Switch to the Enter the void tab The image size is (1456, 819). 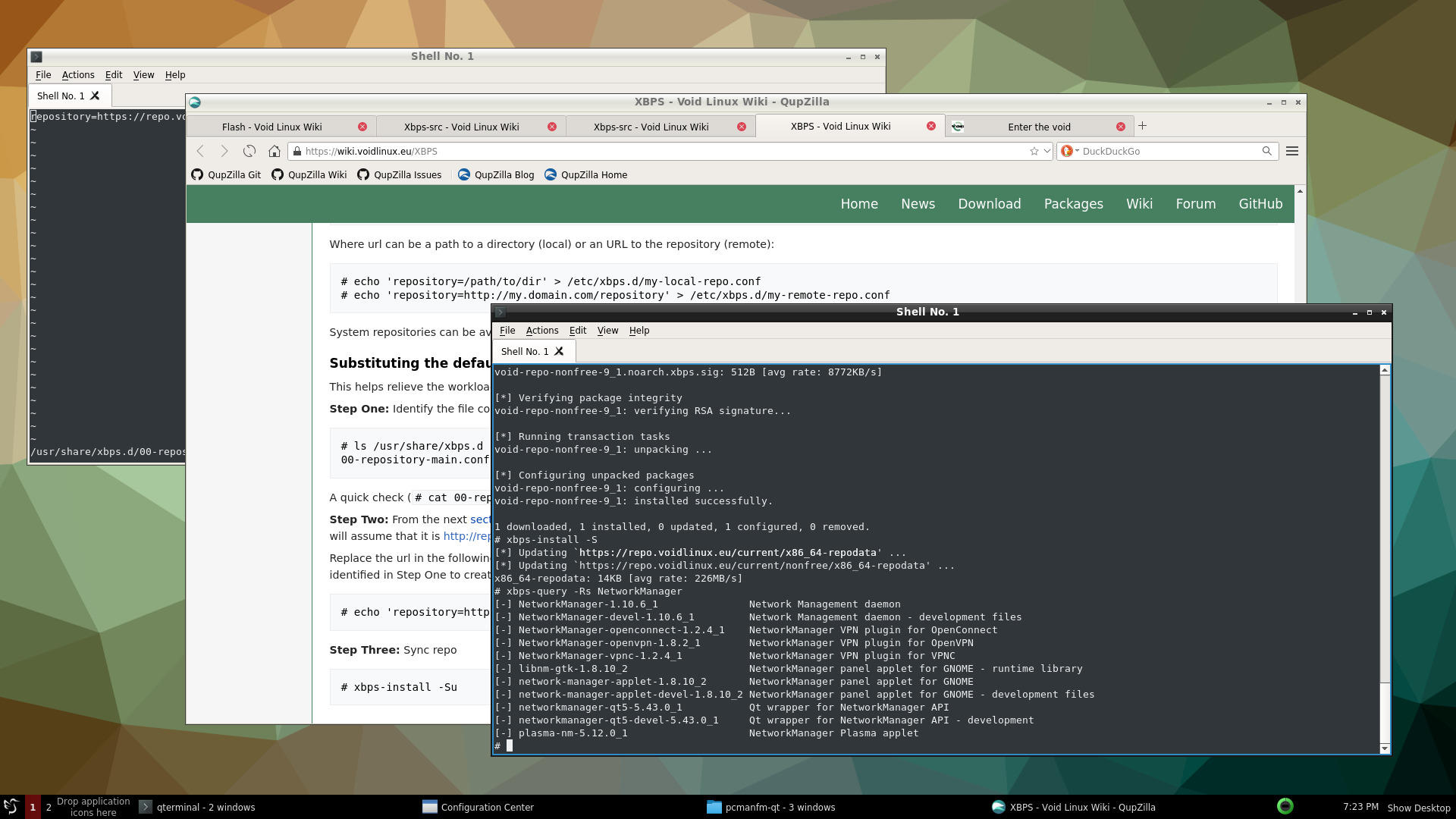point(1039,127)
